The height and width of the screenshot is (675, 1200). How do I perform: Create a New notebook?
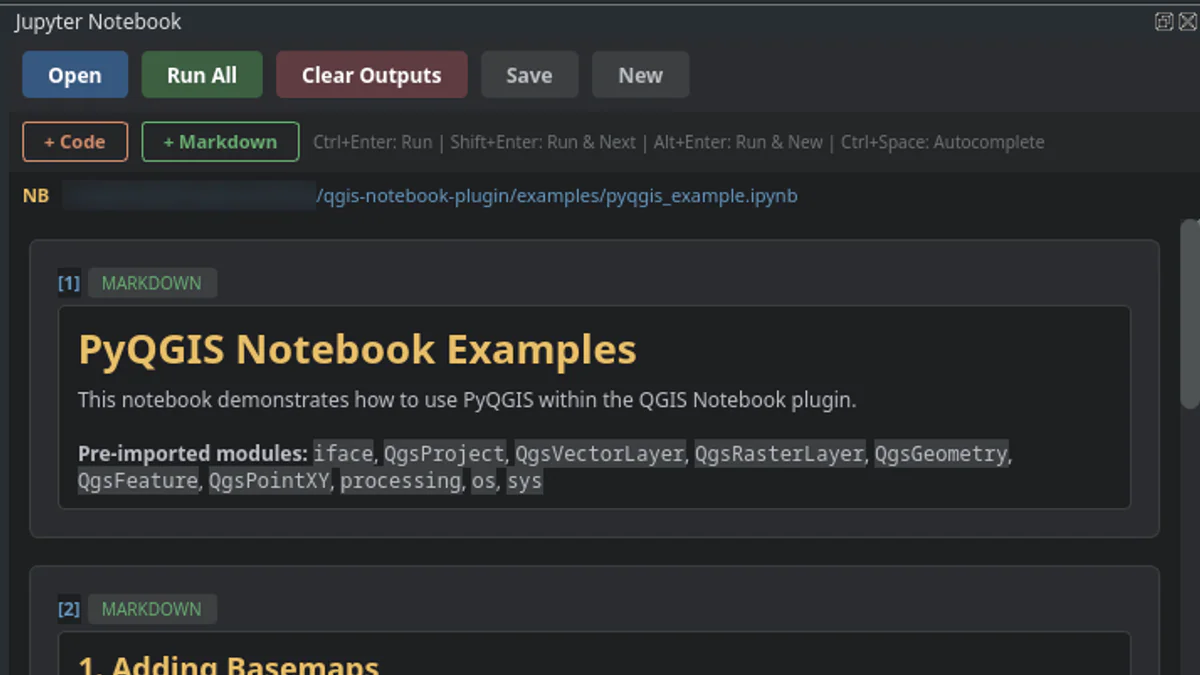[x=640, y=74]
